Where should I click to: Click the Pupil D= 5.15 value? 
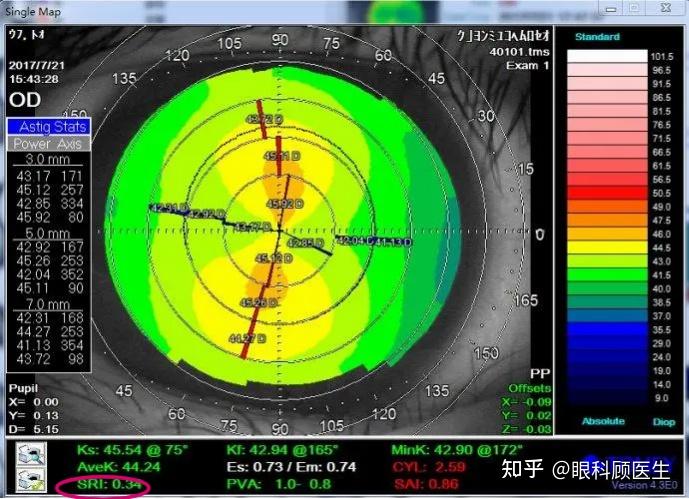tap(33, 429)
